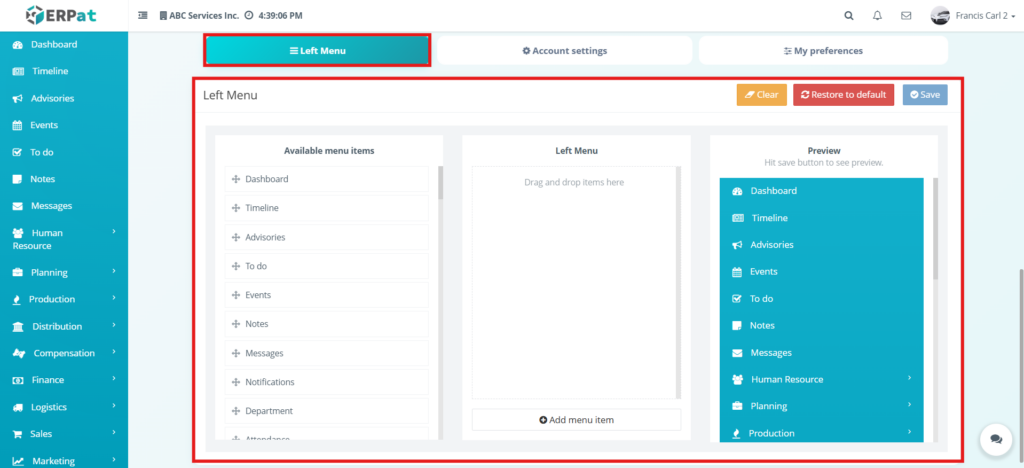This screenshot has width=1024, height=468.
Task: Open the notifications bell icon
Action: click(x=877, y=16)
